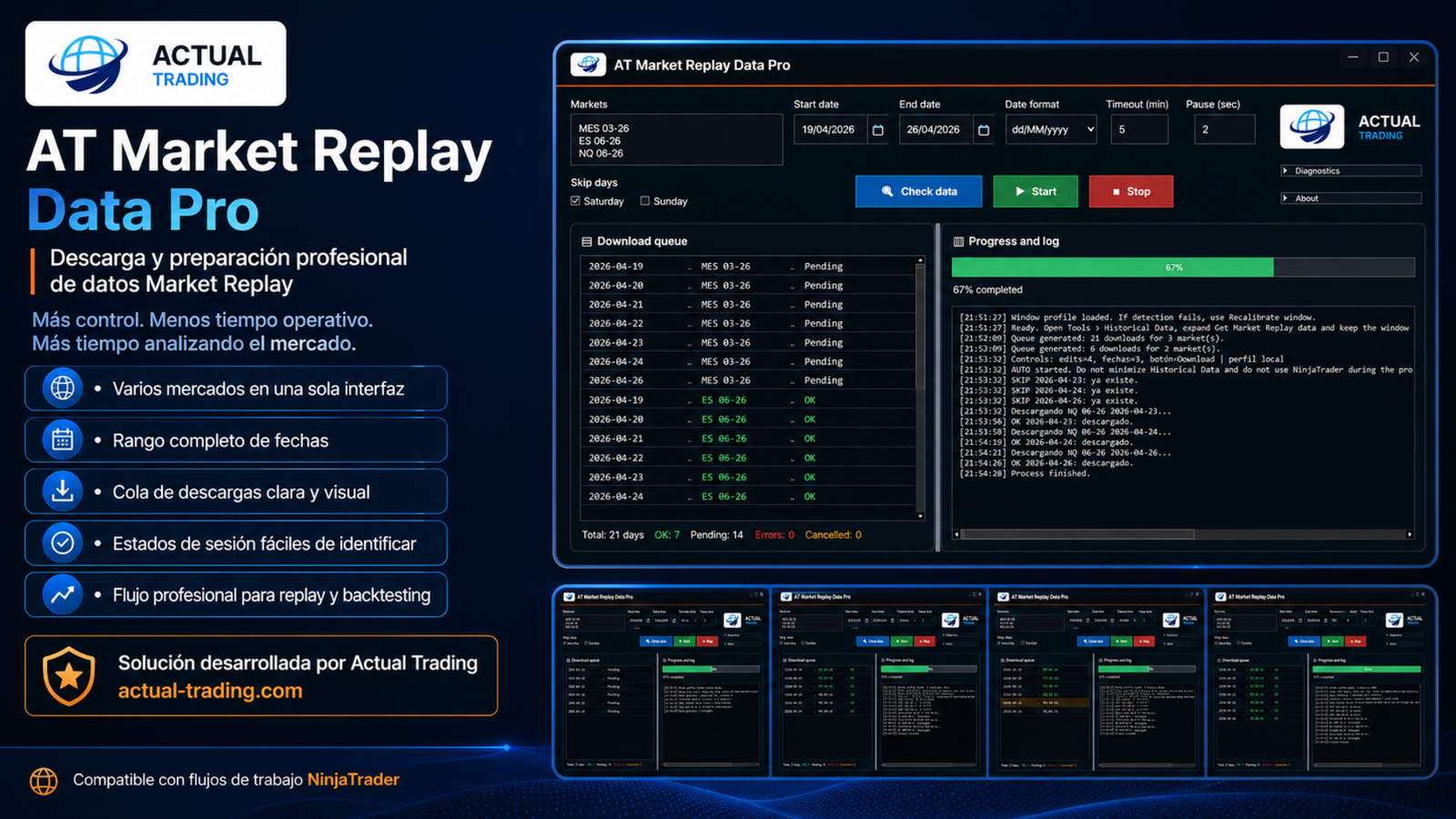Open the Diagnostics panel
The image size is (1456, 819).
[1350, 170]
